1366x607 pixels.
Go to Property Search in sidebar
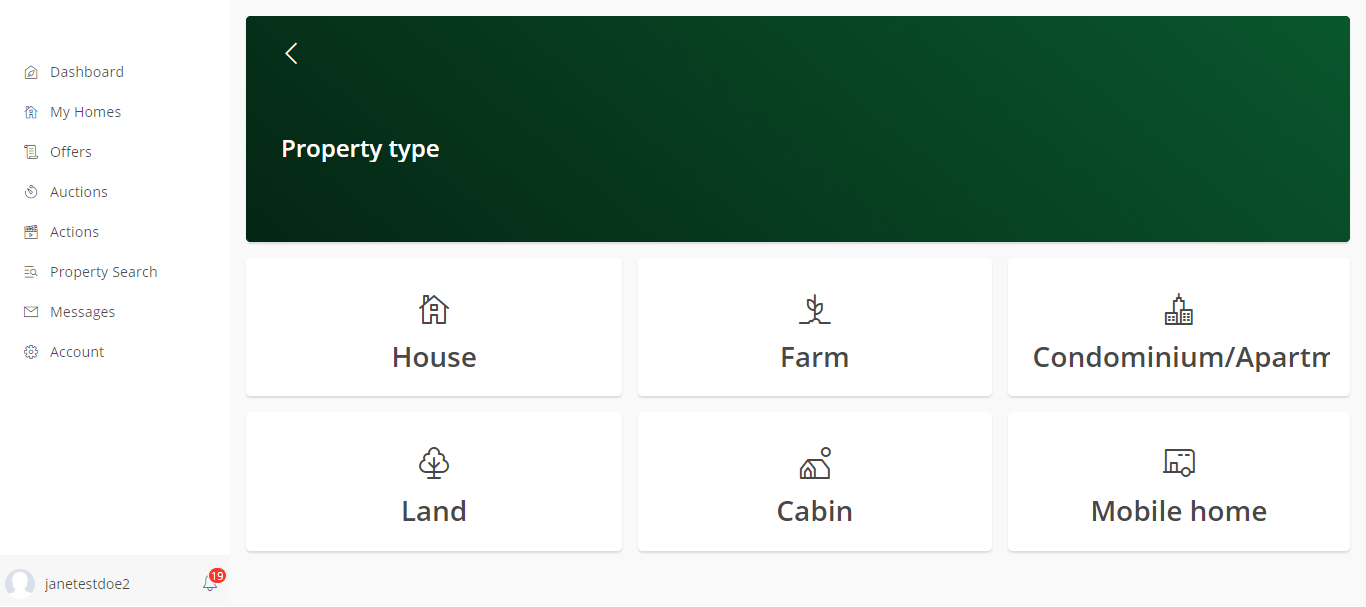104,272
